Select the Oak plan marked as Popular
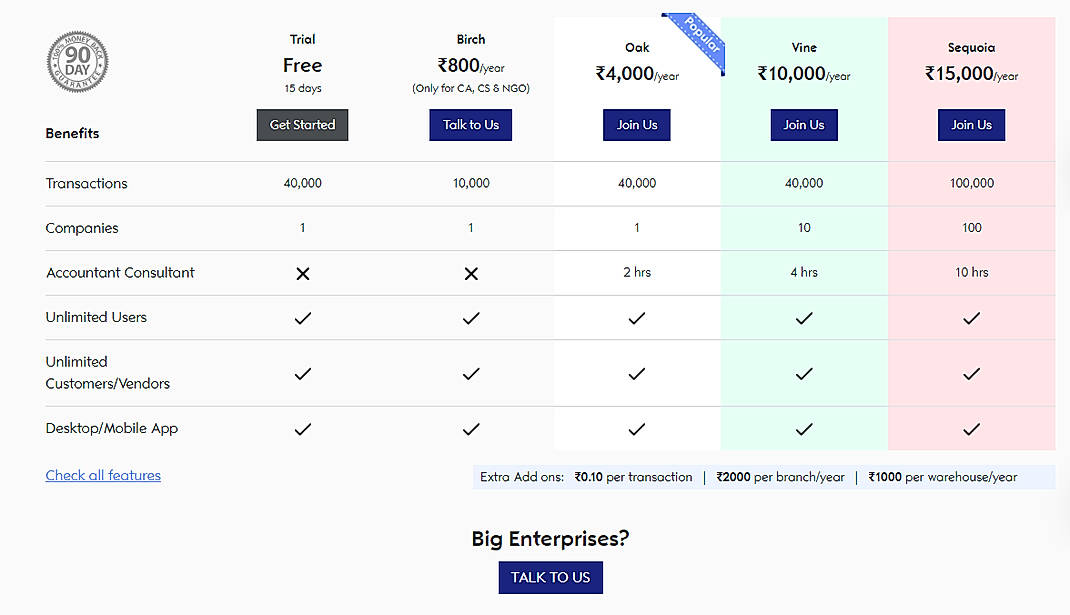 point(636,47)
